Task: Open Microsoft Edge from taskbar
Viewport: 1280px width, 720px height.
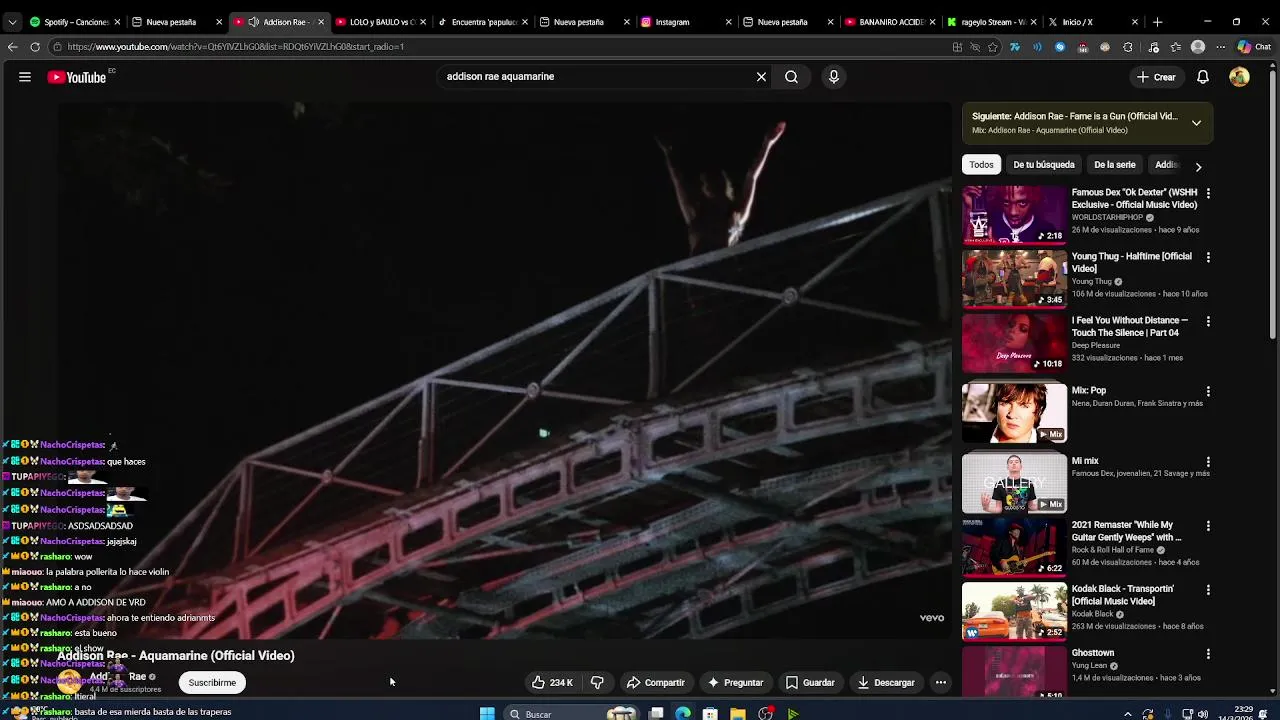Action: pyautogui.click(x=683, y=714)
